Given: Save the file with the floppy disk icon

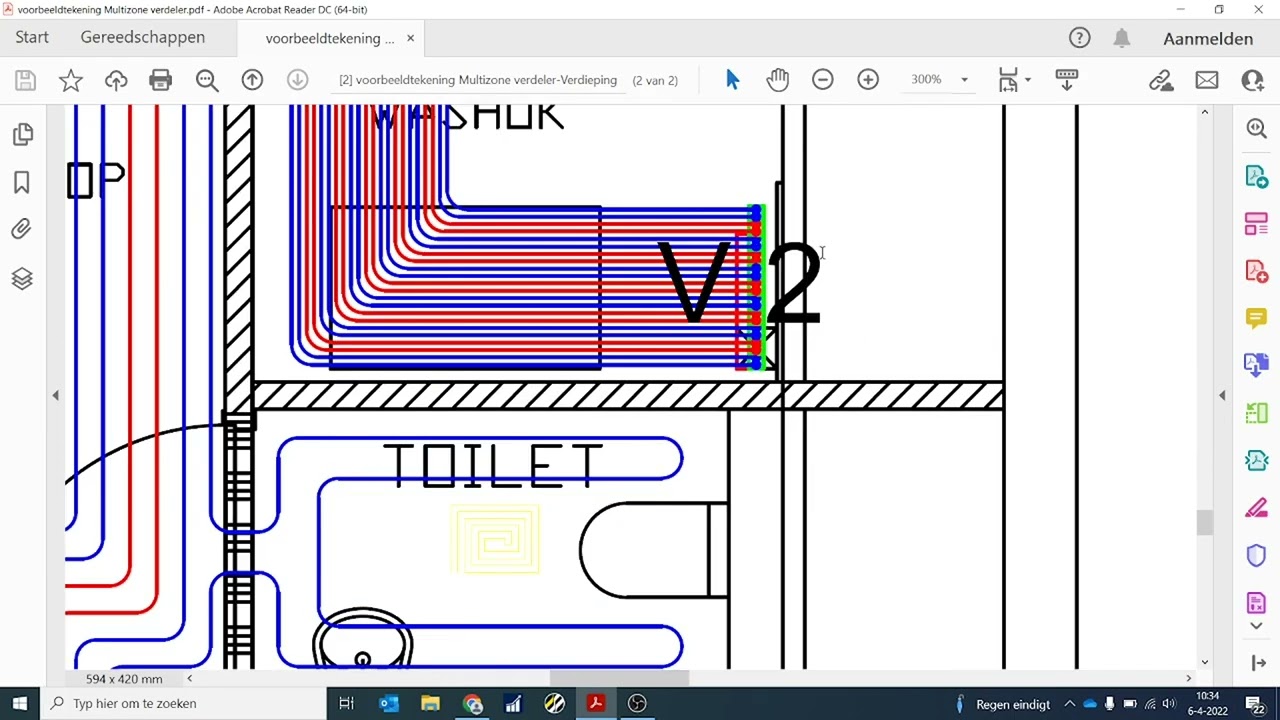Looking at the screenshot, I should pos(25,80).
